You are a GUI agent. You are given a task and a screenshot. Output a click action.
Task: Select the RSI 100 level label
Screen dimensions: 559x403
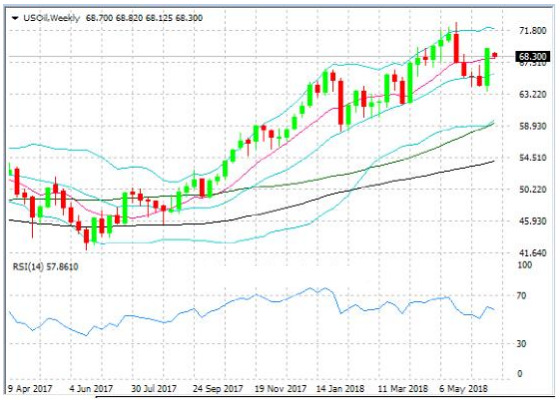pos(524,265)
